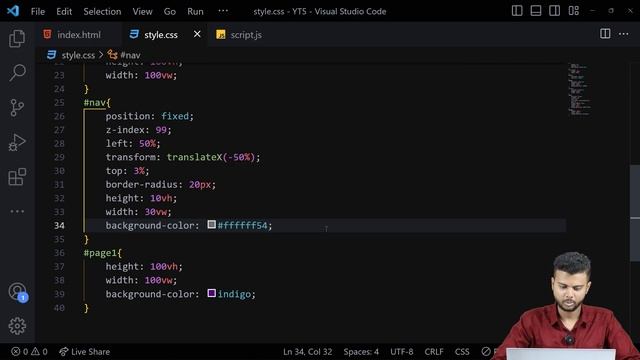Show additional activity bar views ellipsis

pos(17,211)
